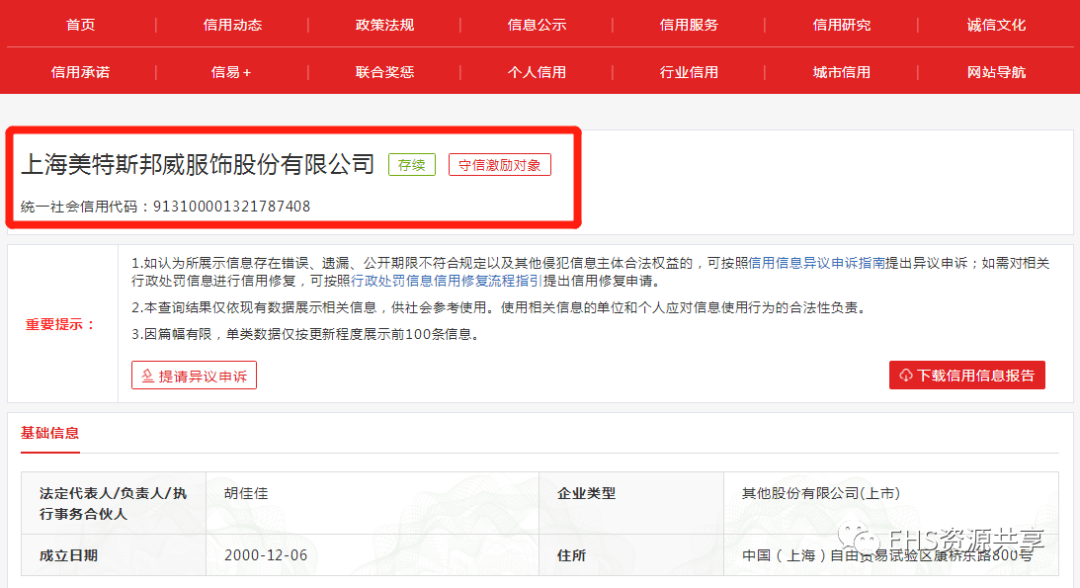Click the 守信激励对象 tag
This screenshot has height=588, width=1080.
click(499, 165)
